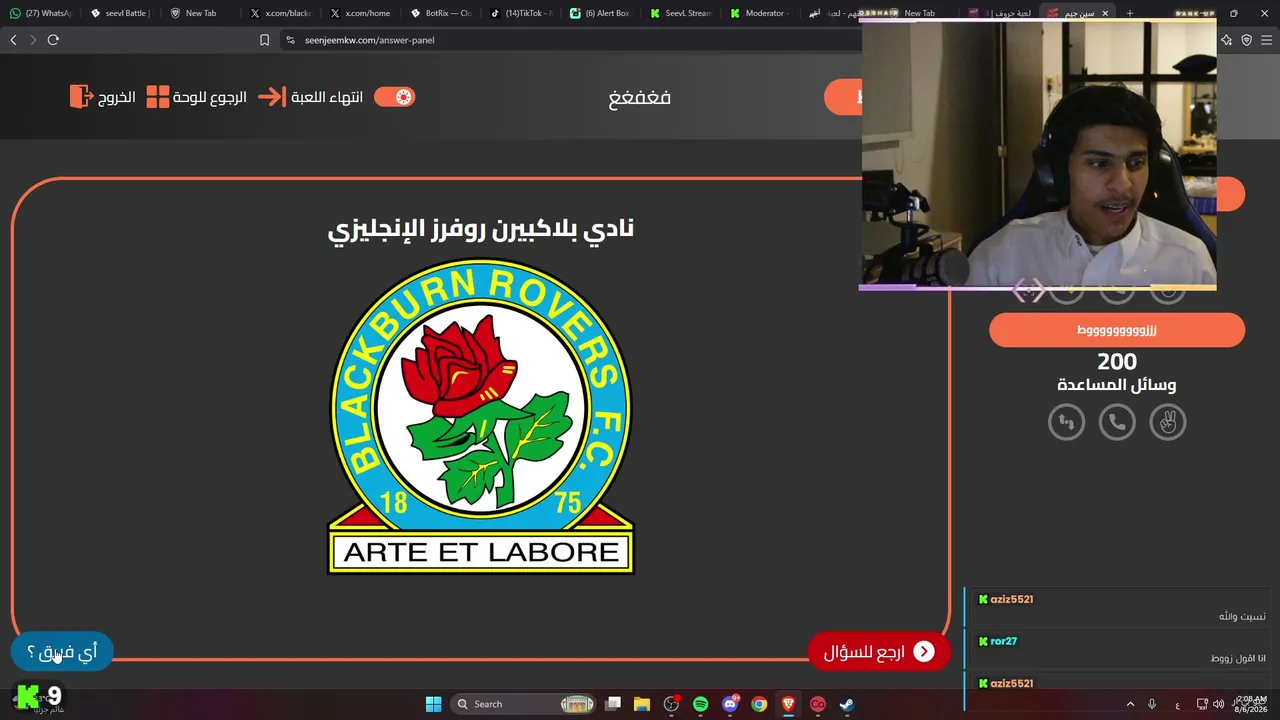1280x720 pixels.
Task: Open the clock and date in taskbar
Action: click(1251, 704)
